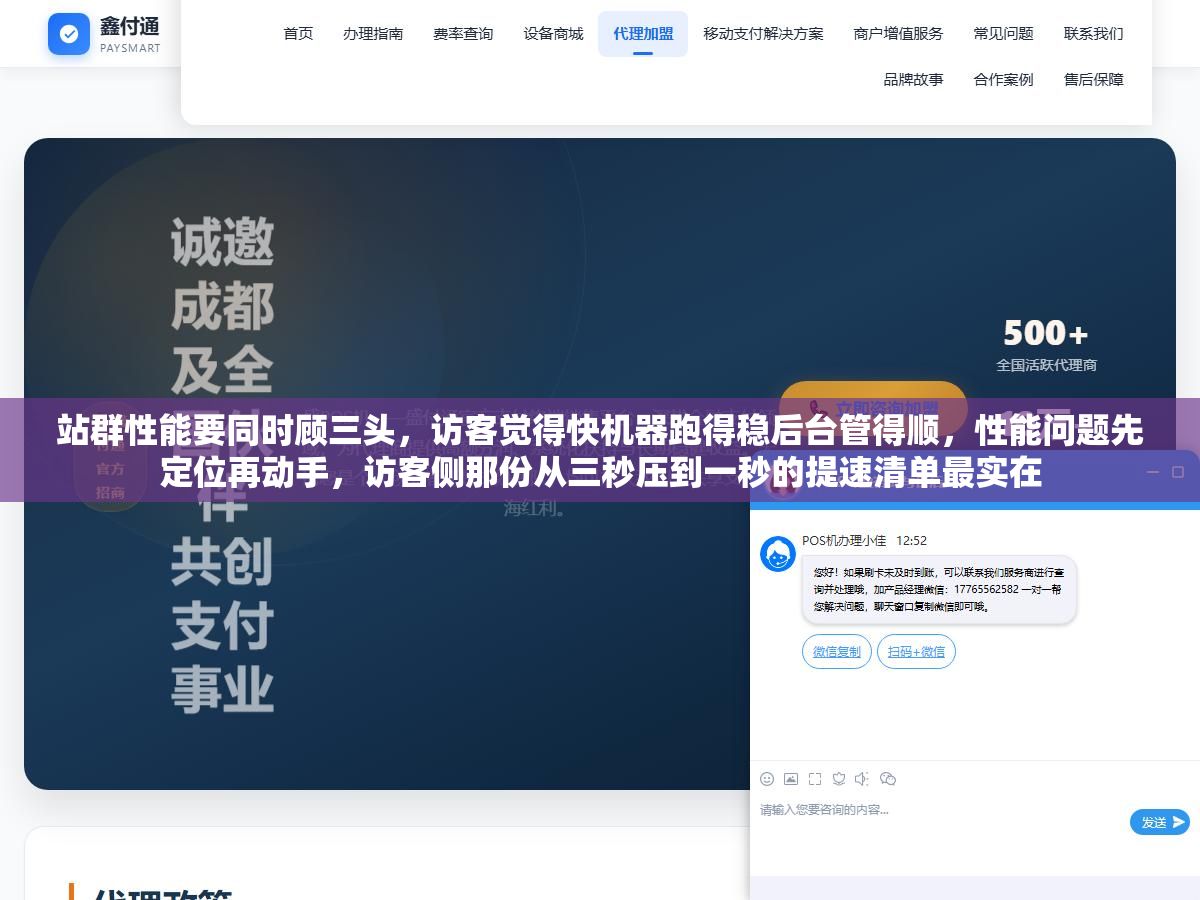Maximize the chat widget window
Screen dimensions: 1200x900
(1177, 472)
